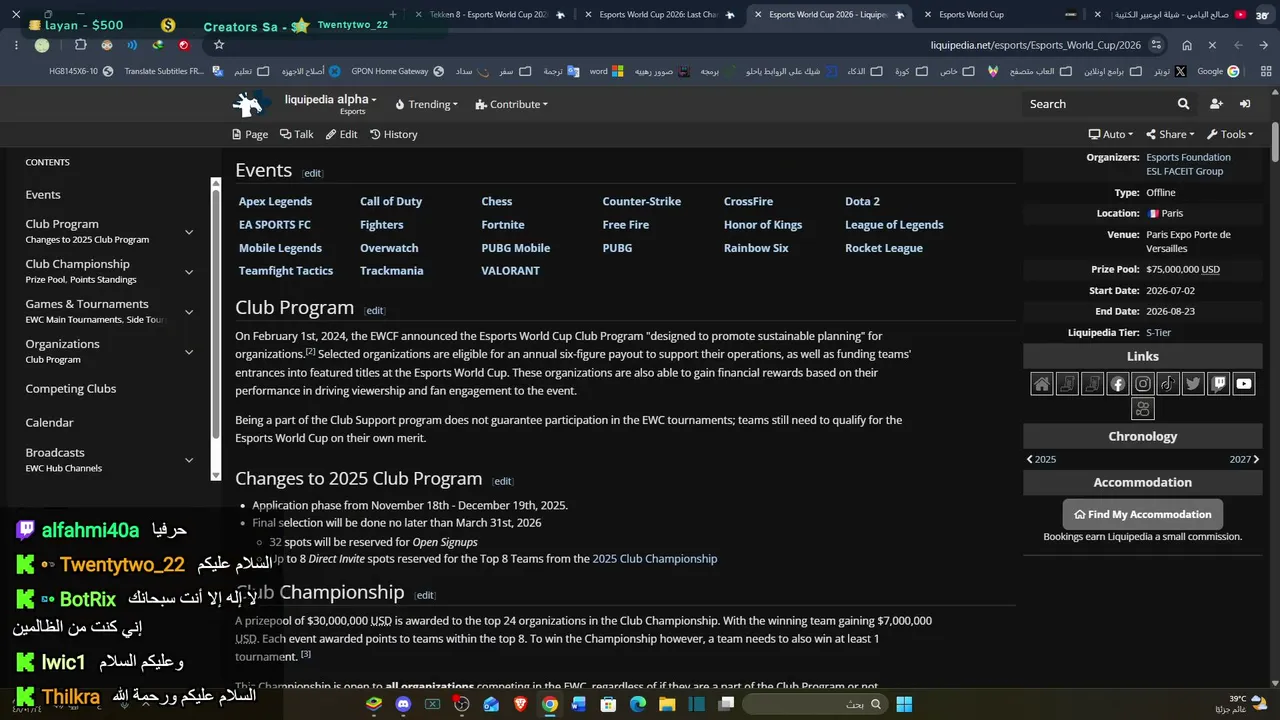The height and width of the screenshot is (720, 1280).
Task: Expand Organizations in contents sidebar
Action: [189, 352]
